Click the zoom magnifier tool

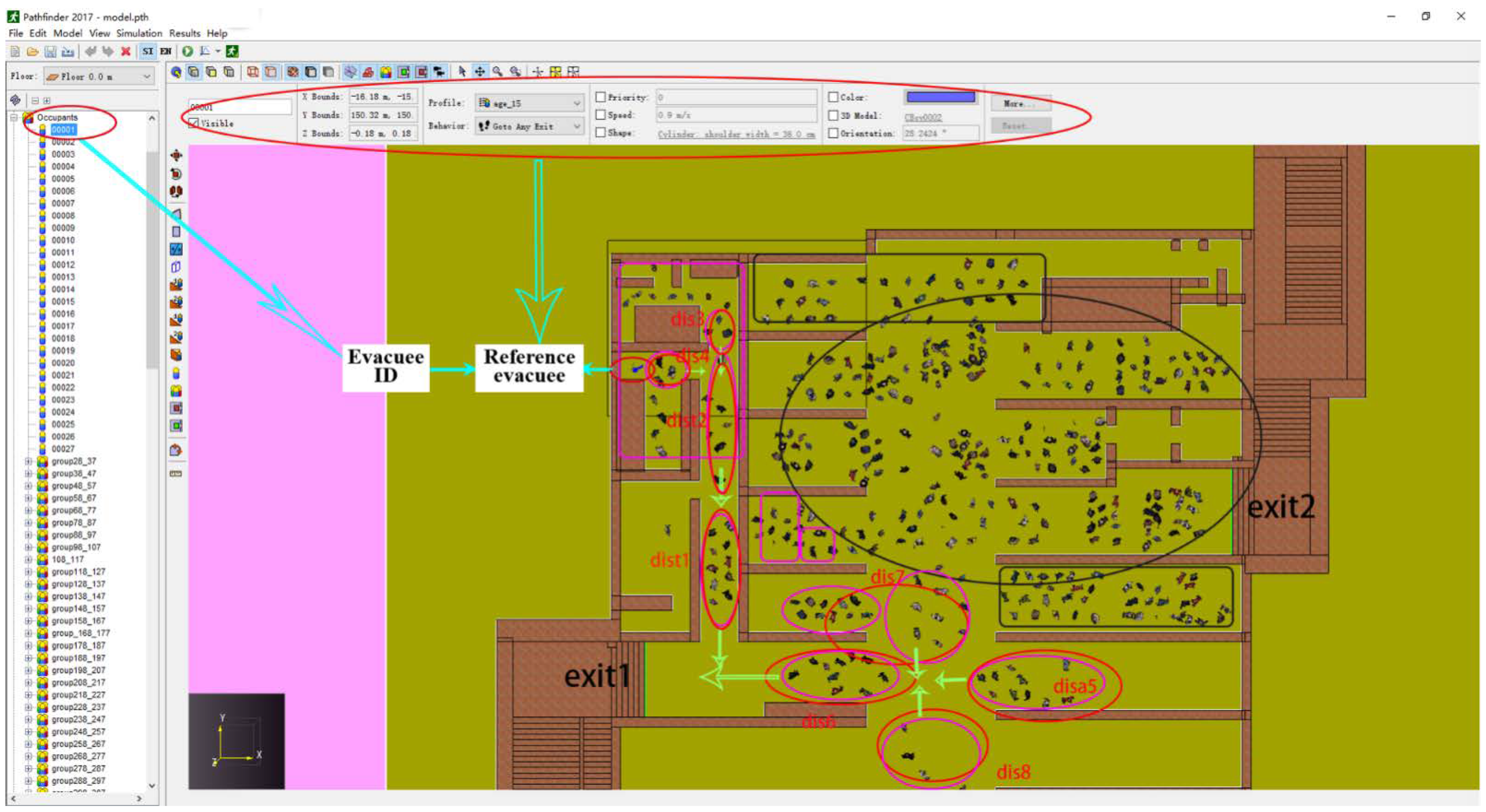point(497,71)
